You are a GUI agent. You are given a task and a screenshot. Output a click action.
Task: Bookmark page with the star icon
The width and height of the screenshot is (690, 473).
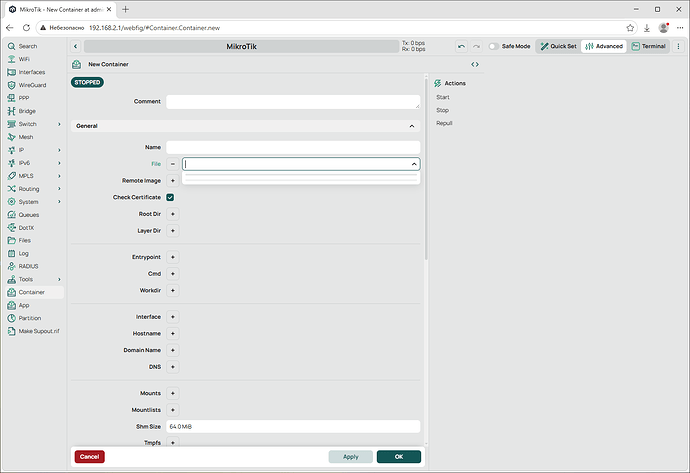click(x=630, y=28)
